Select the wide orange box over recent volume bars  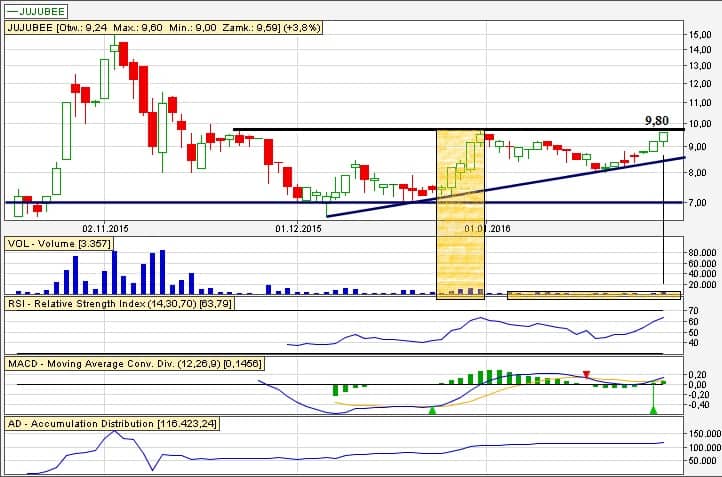click(593, 293)
